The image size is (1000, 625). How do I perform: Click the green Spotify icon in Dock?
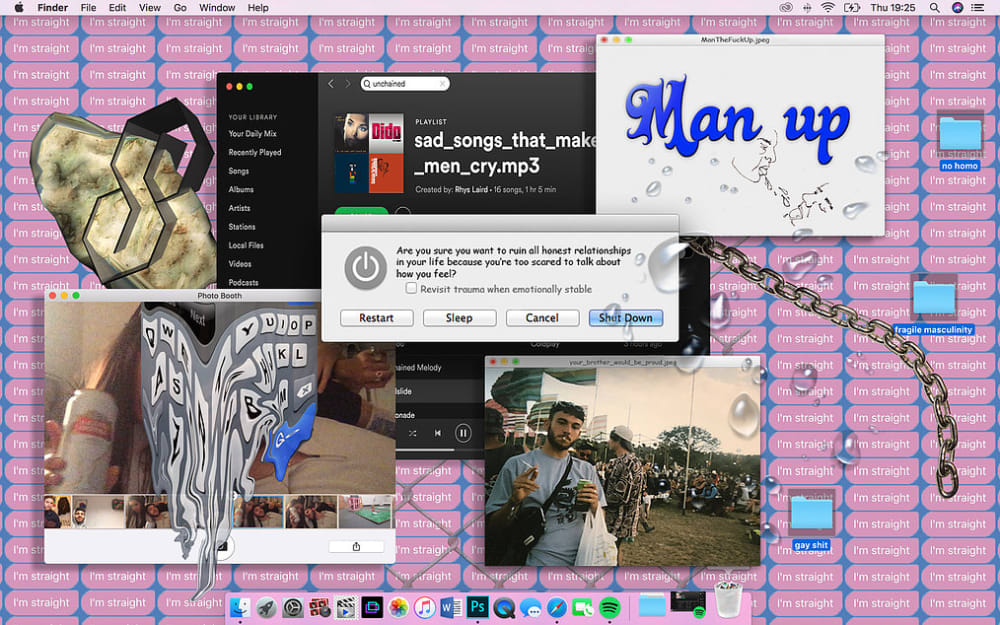[610, 608]
